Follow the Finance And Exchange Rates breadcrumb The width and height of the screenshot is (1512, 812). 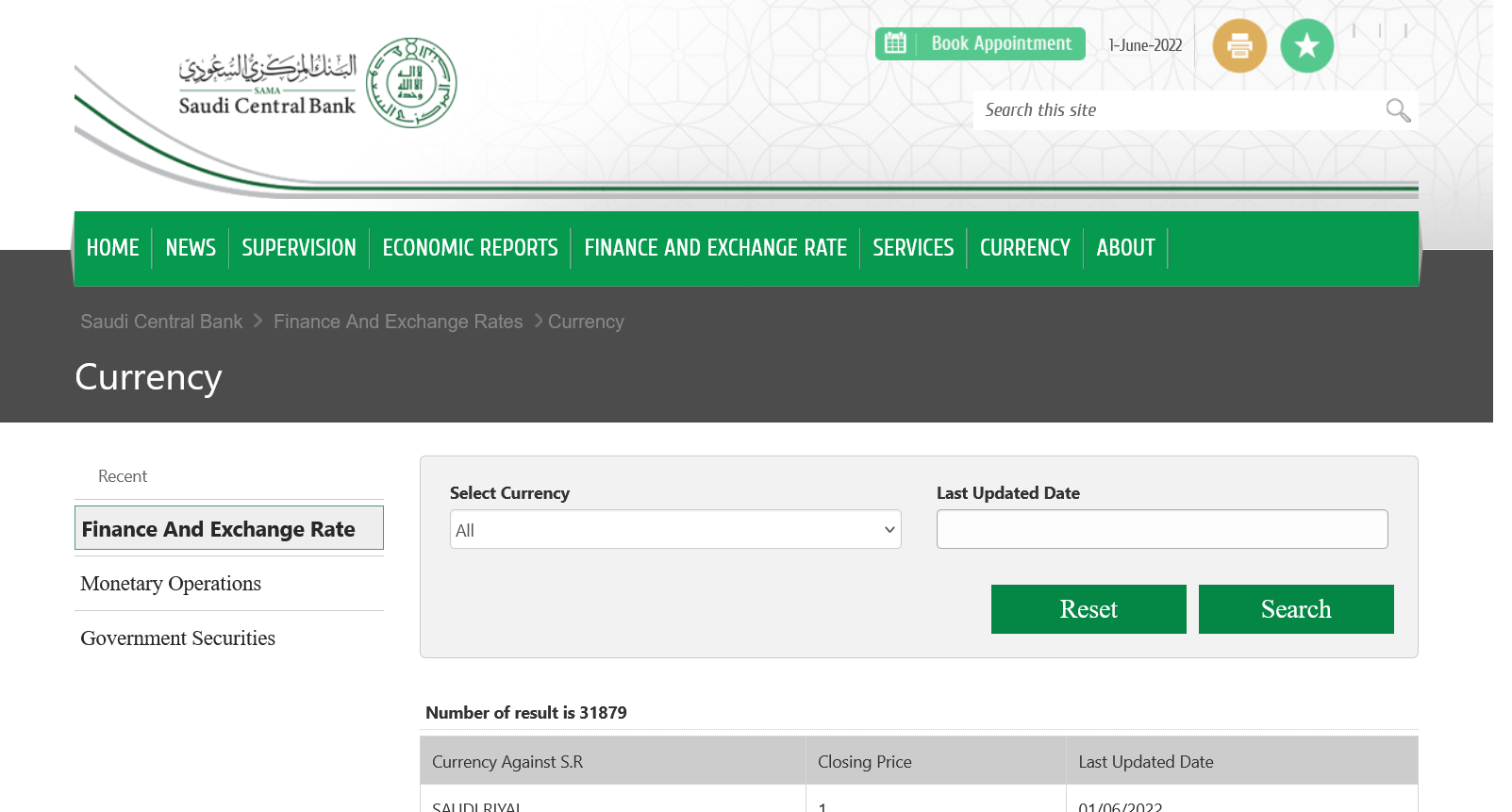click(397, 322)
